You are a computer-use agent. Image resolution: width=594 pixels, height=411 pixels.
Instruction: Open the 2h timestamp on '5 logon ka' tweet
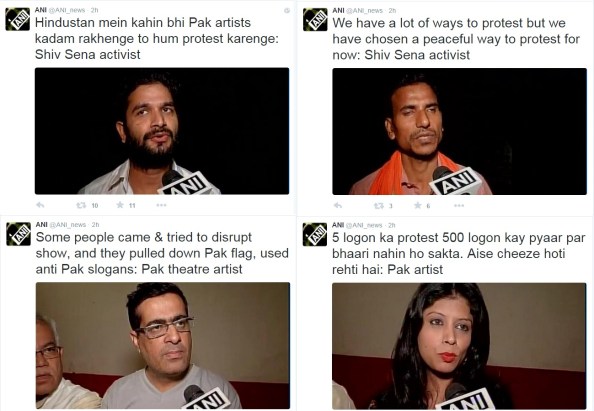click(x=391, y=225)
